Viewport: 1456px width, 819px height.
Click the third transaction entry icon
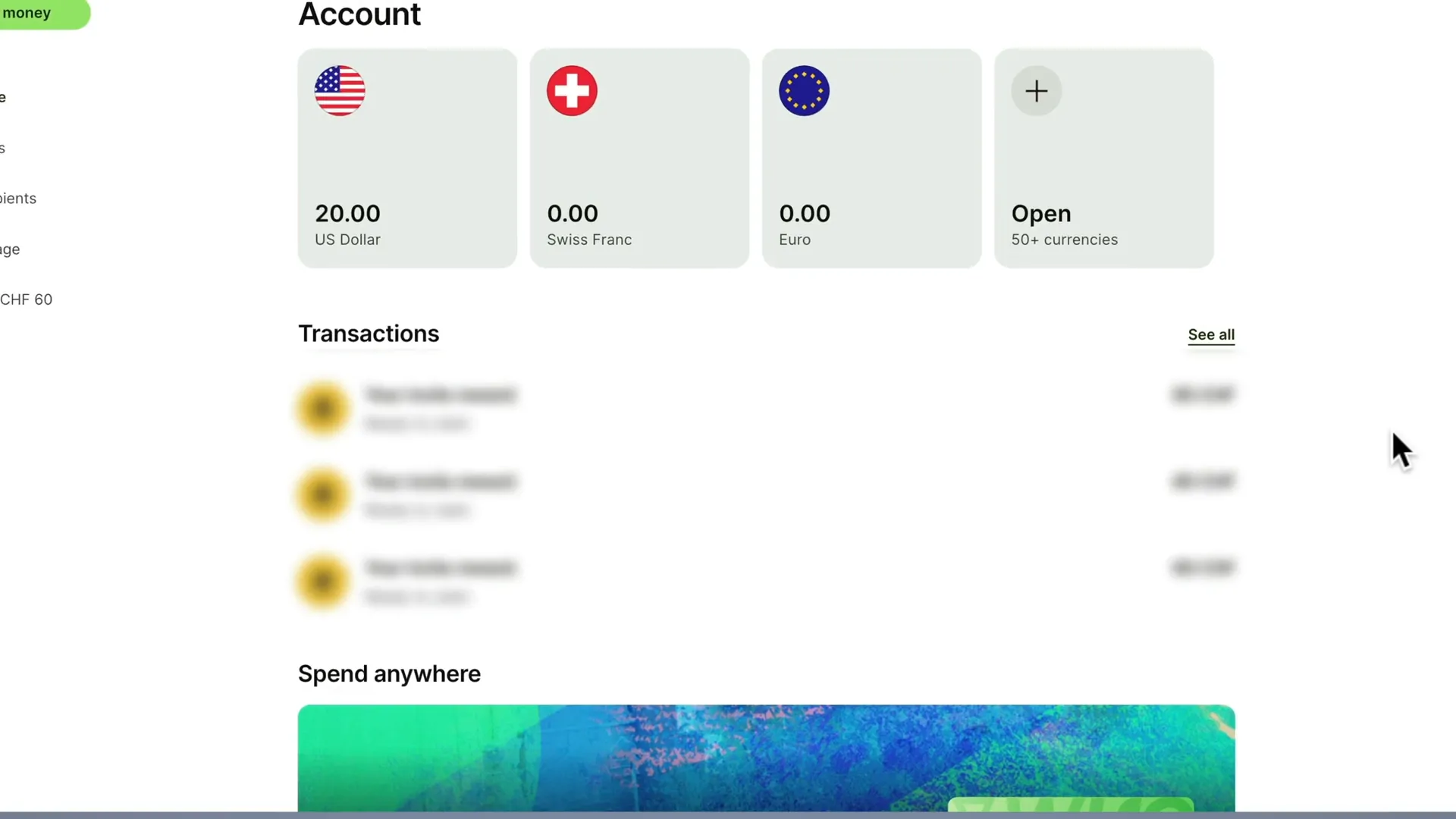322,581
